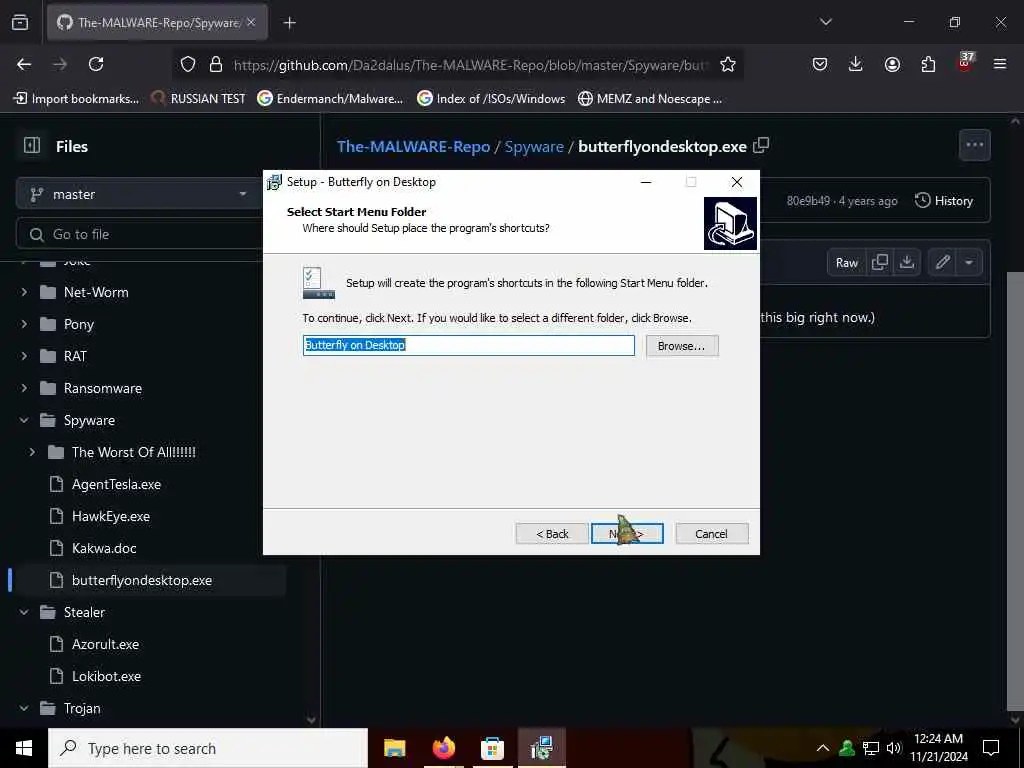Image resolution: width=1024 pixels, height=768 pixels.
Task: Open the Firefox downloads panel
Action: (856, 64)
